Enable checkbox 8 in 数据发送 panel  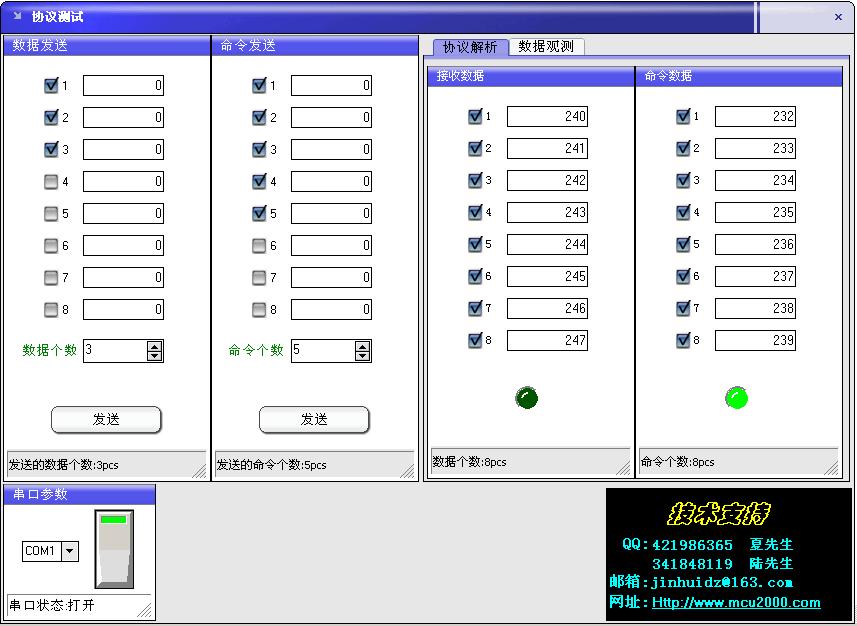(51, 309)
